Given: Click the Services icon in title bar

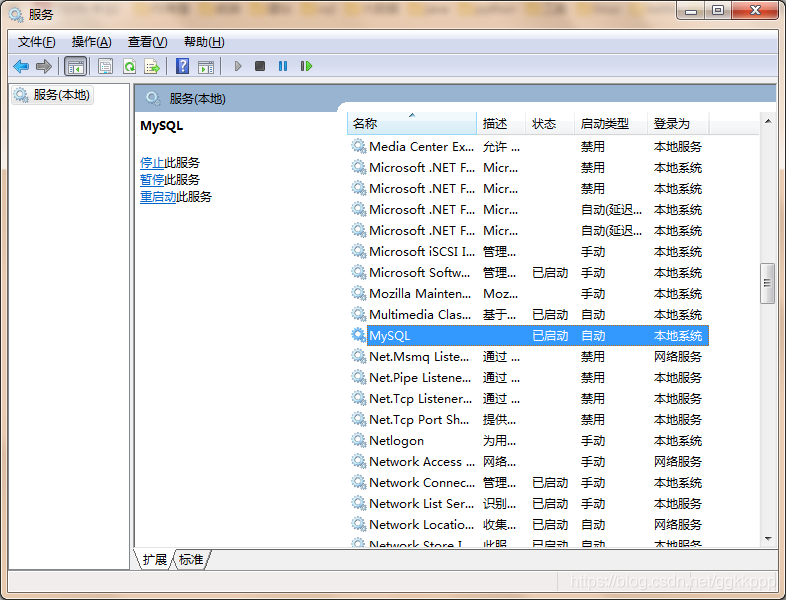Looking at the screenshot, I should click(x=16, y=15).
